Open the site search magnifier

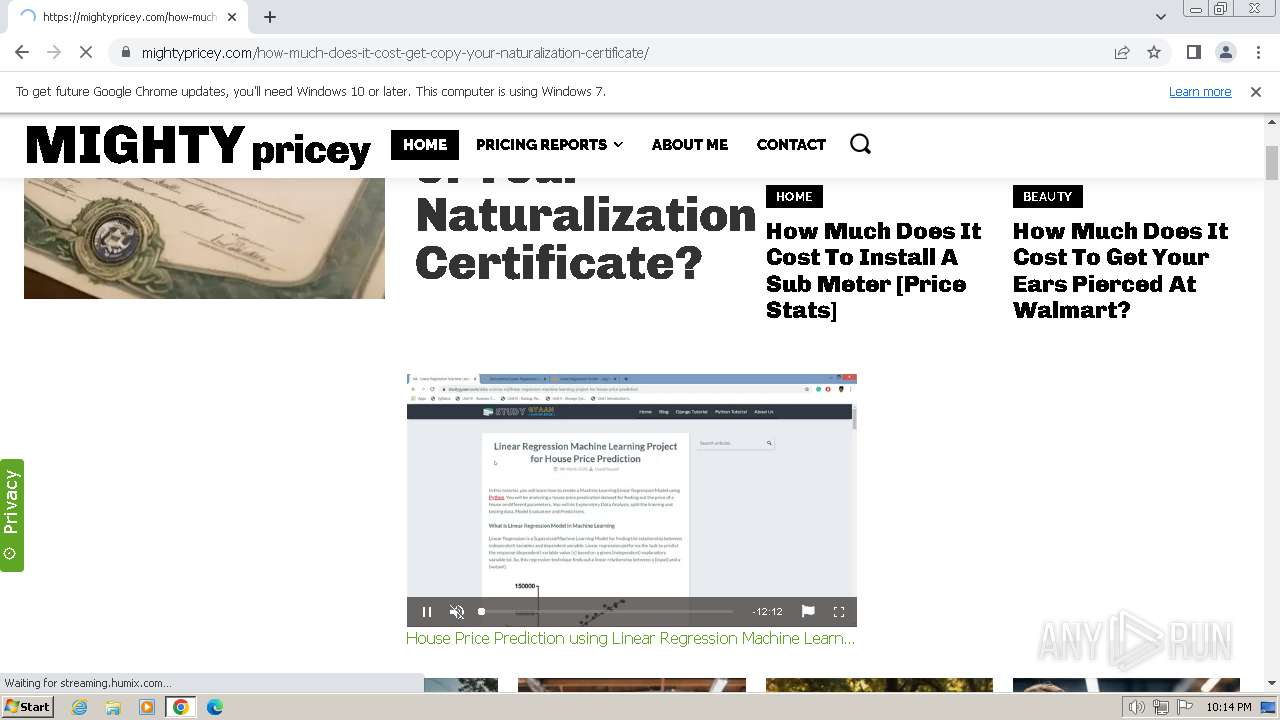(860, 144)
